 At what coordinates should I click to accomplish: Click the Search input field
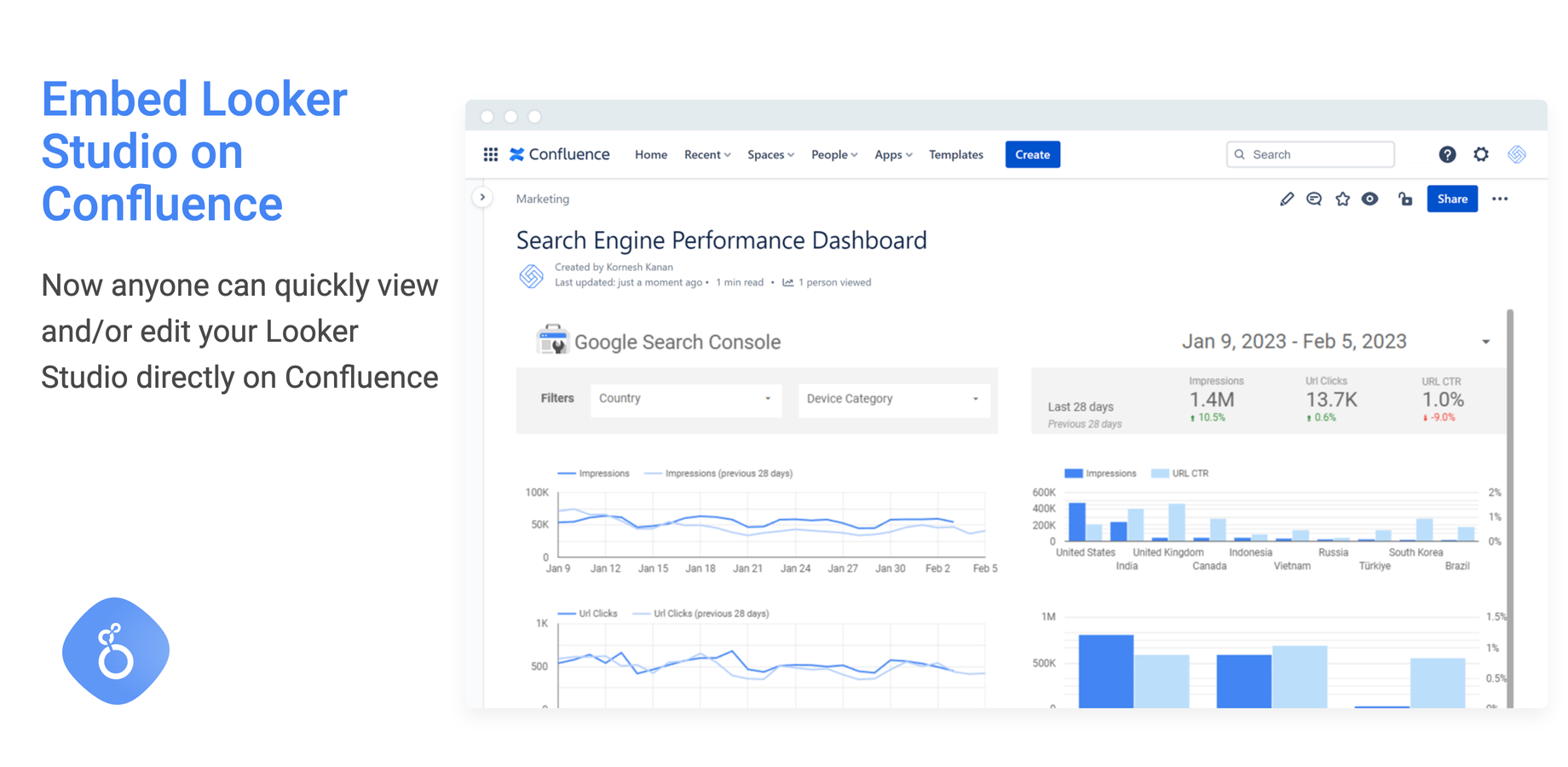pyautogui.click(x=1310, y=154)
